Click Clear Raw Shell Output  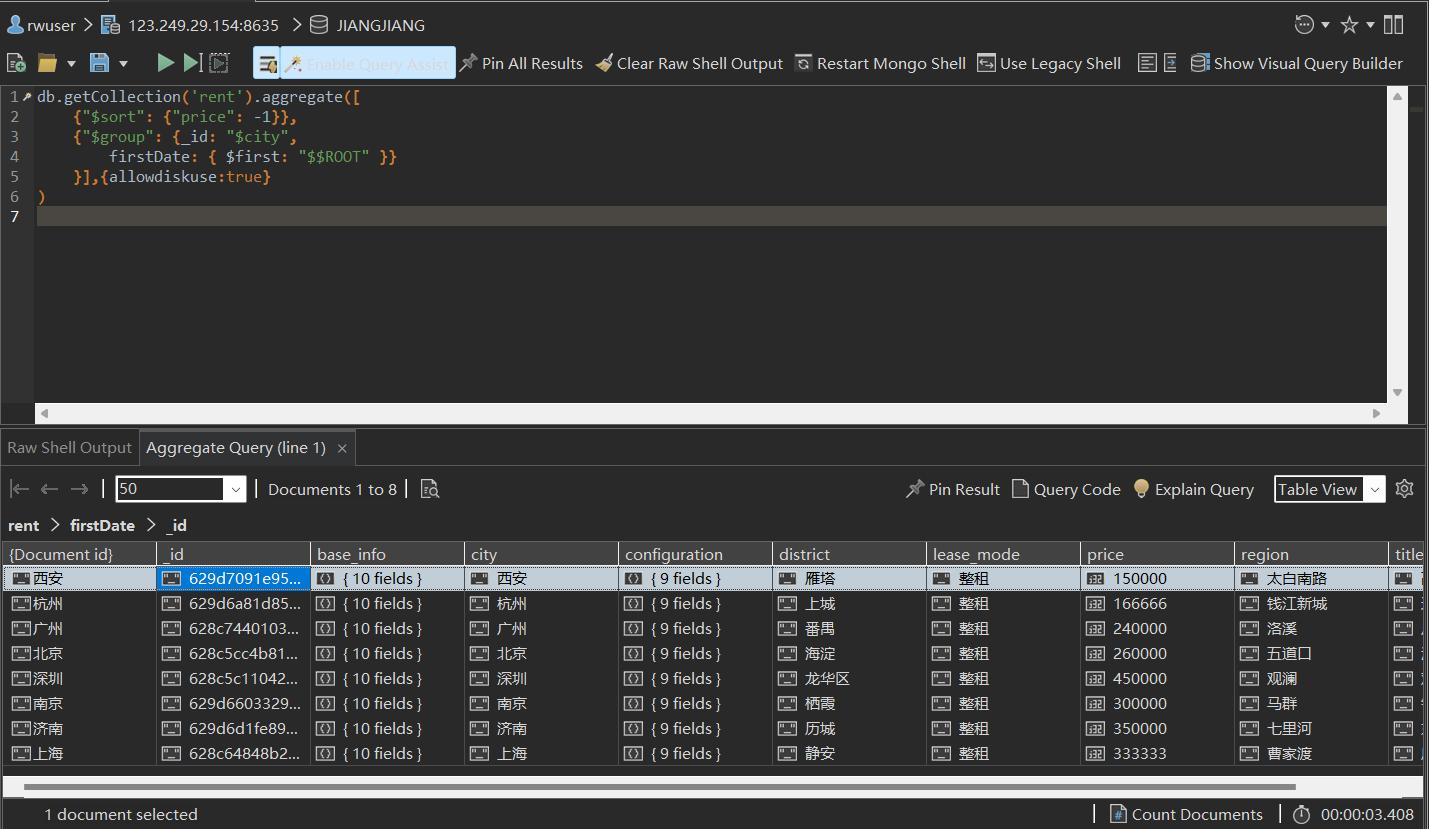pos(689,63)
